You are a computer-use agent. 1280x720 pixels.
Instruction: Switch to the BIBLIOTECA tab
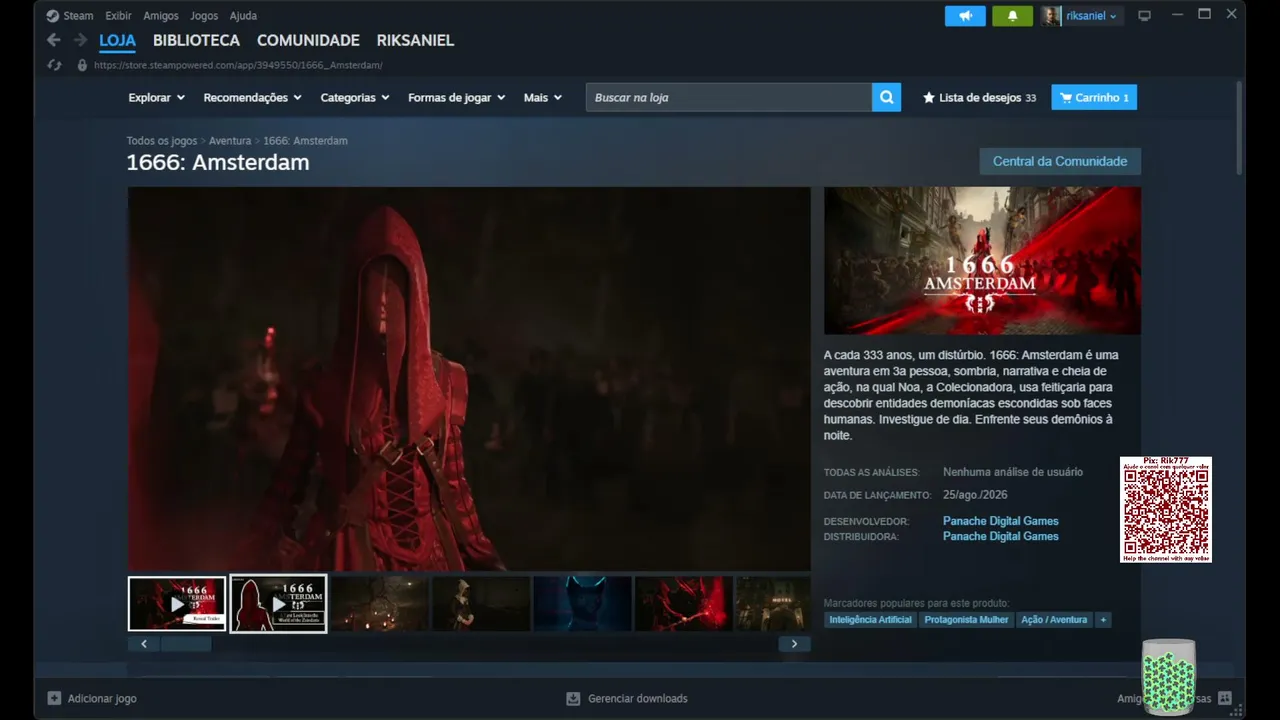196,41
